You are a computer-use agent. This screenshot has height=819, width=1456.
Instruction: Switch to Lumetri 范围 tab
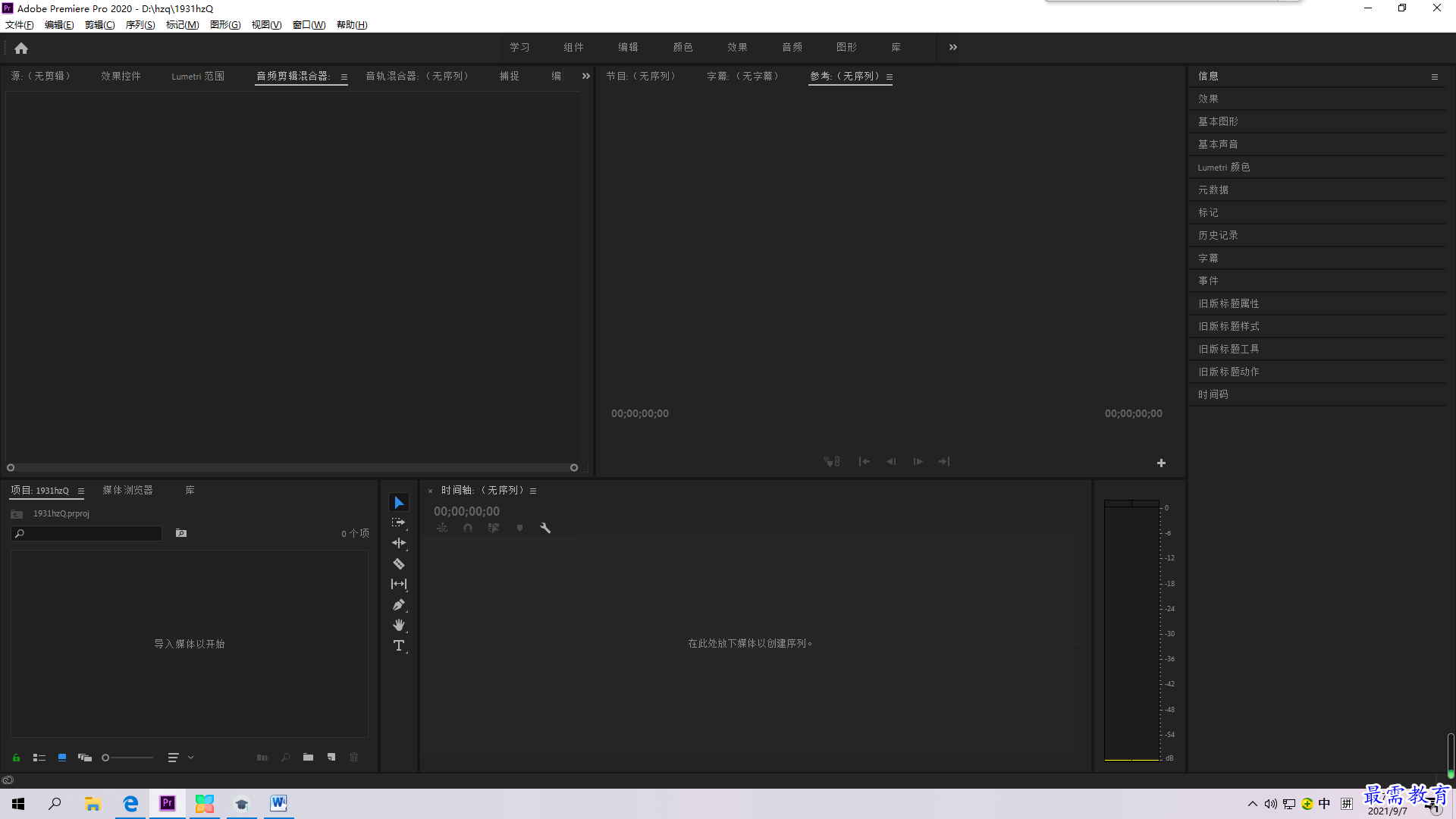click(198, 76)
